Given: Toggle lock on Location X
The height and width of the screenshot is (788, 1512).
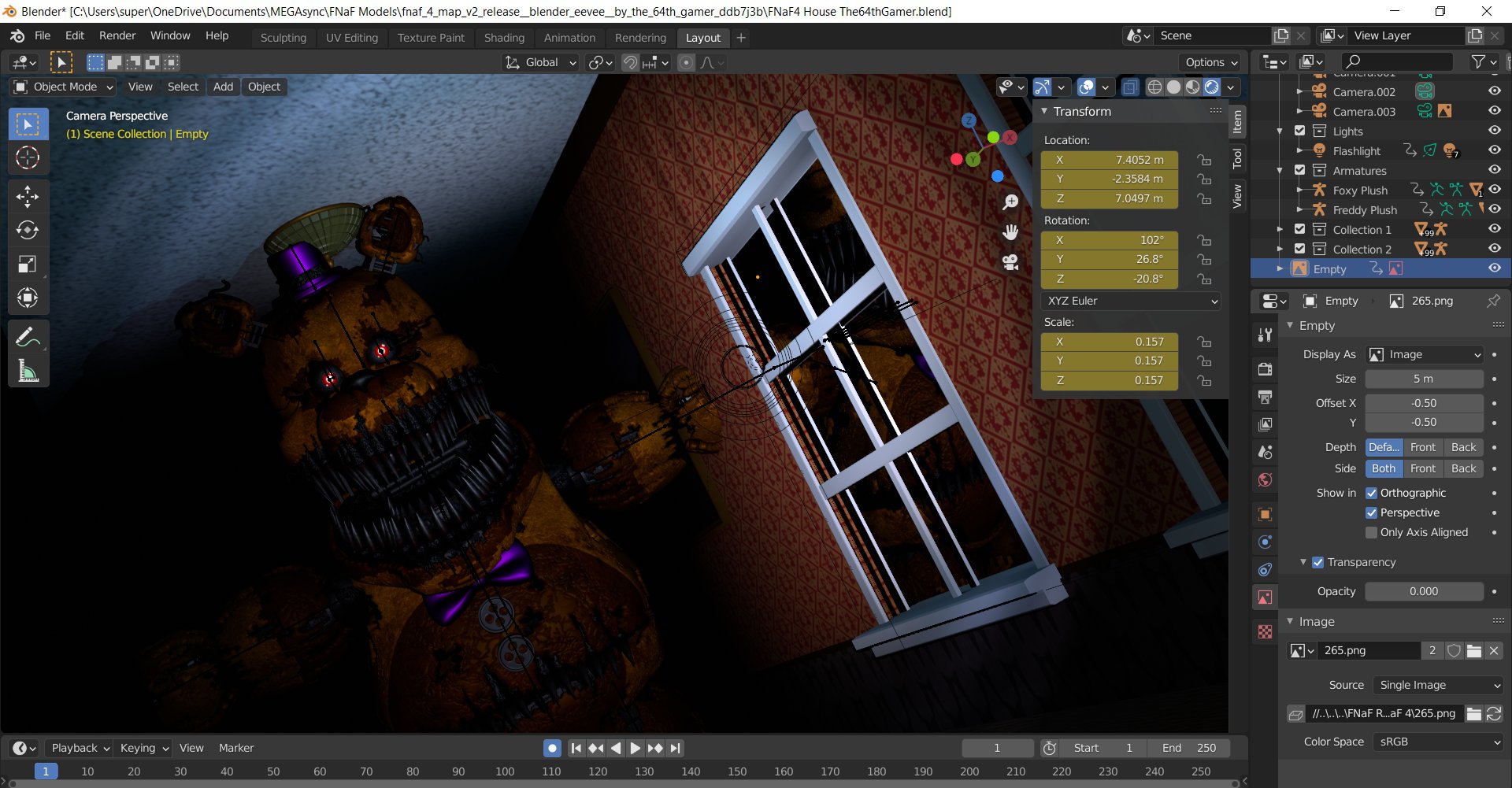Looking at the screenshot, I should tap(1204, 160).
